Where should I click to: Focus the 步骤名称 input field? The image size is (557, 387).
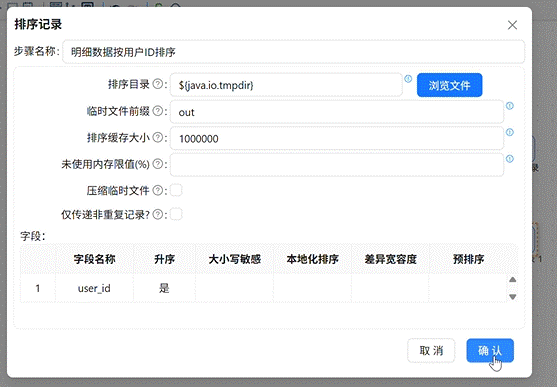pyautogui.click(x=293, y=52)
